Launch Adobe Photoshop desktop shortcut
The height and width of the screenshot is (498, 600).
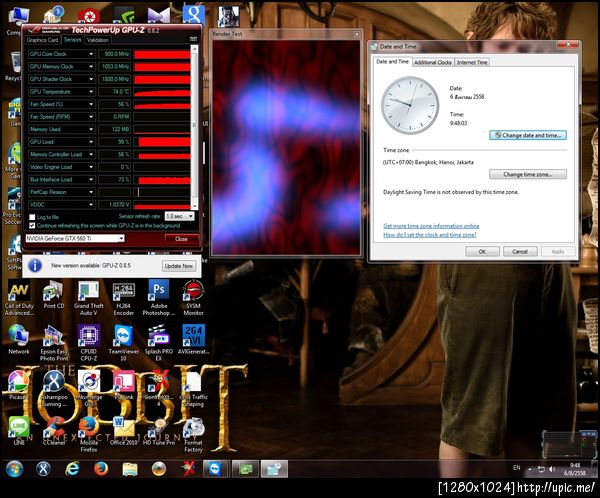(158, 298)
